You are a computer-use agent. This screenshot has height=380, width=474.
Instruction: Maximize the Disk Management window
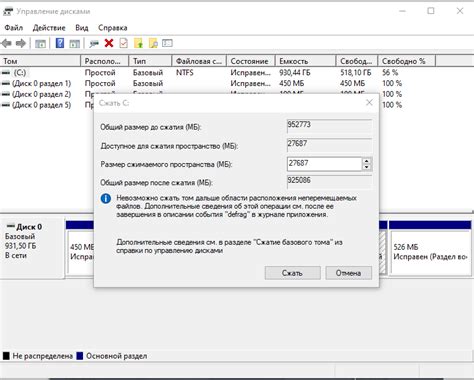pyautogui.click(x=431, y=11)
